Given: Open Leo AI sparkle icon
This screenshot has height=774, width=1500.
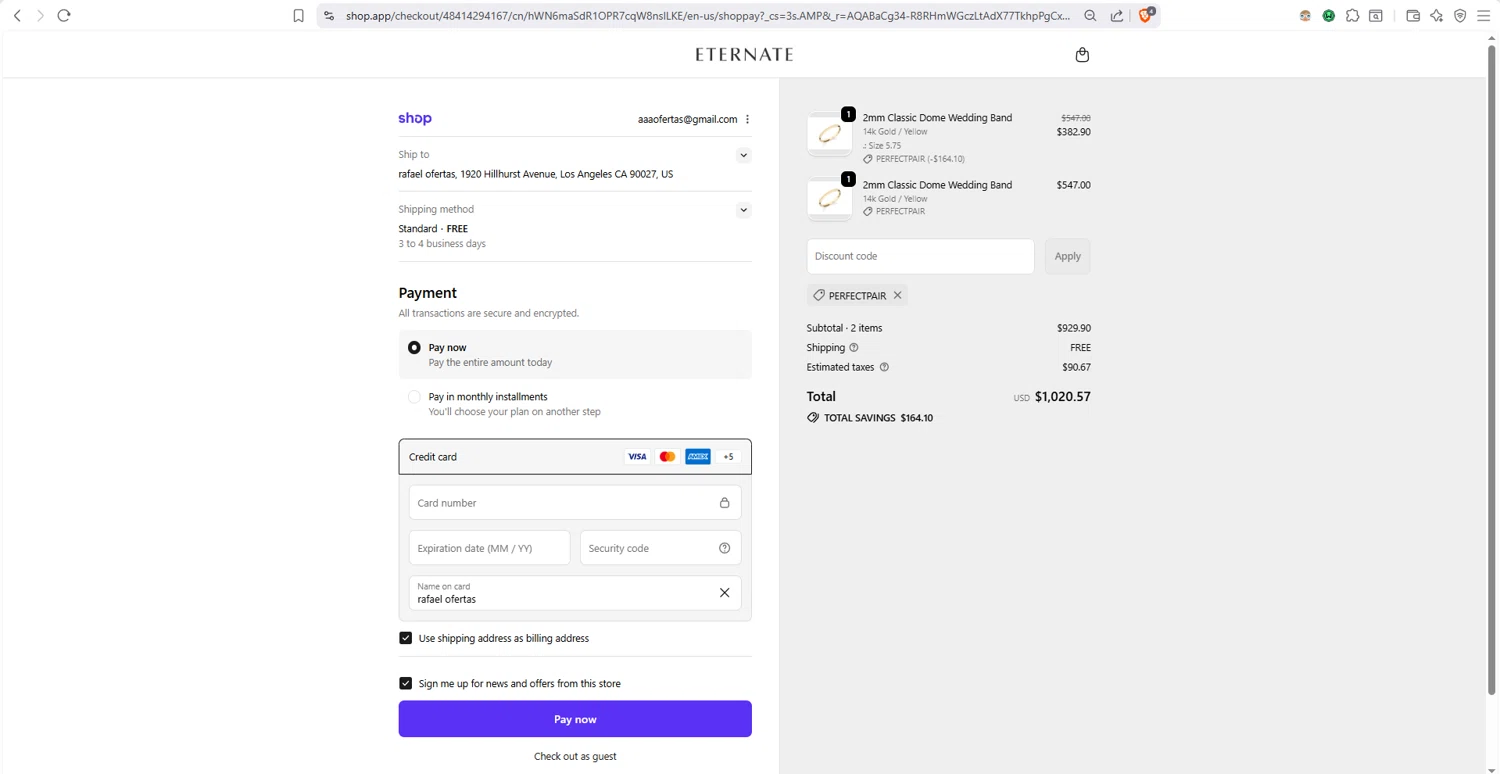Looking at the screenshot, I should pyautogui.click(x=1437, y=16).
